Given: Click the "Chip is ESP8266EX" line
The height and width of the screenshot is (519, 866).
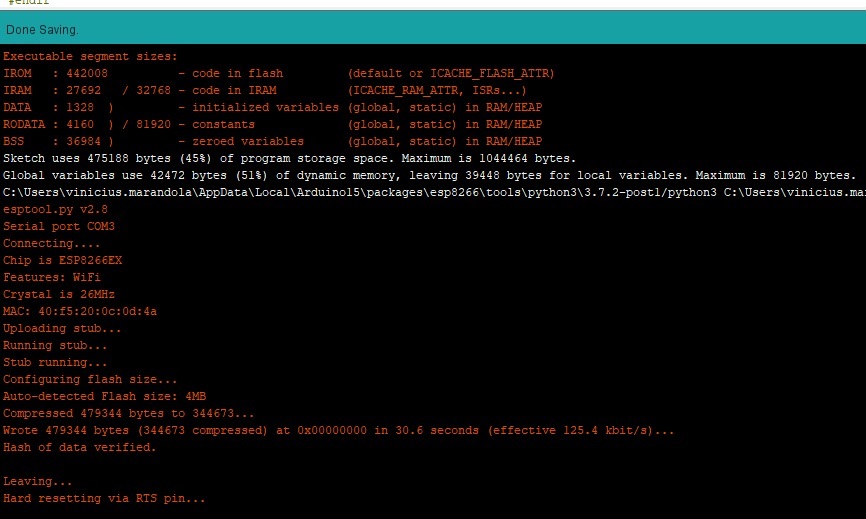Looking at the screenshot, I should tap(62, 260).
